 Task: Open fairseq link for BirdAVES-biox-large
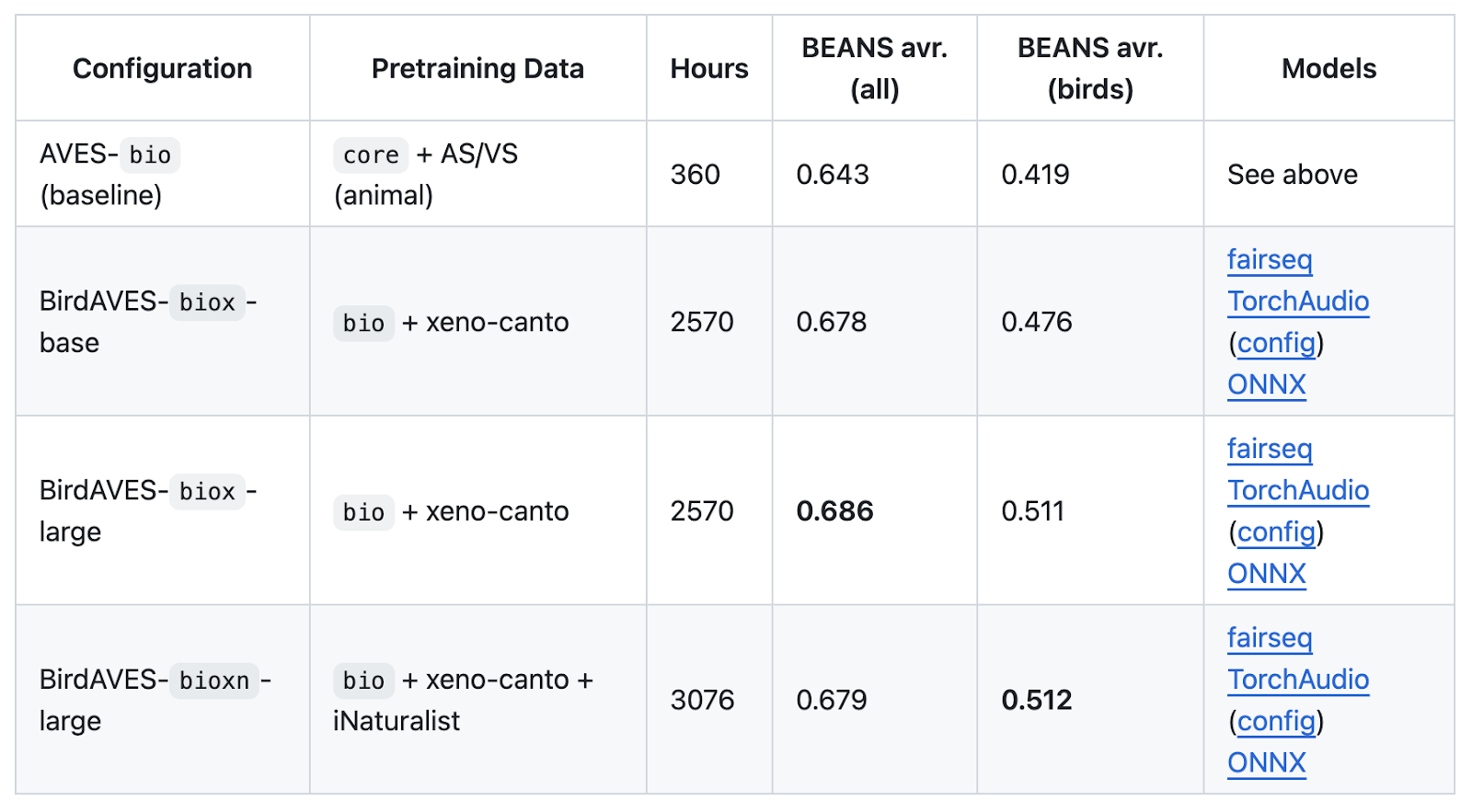(x=1269, y=450)
